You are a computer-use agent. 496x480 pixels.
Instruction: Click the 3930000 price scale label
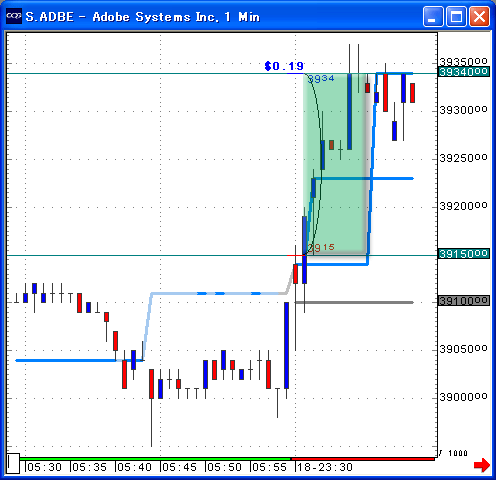point(463,110)
